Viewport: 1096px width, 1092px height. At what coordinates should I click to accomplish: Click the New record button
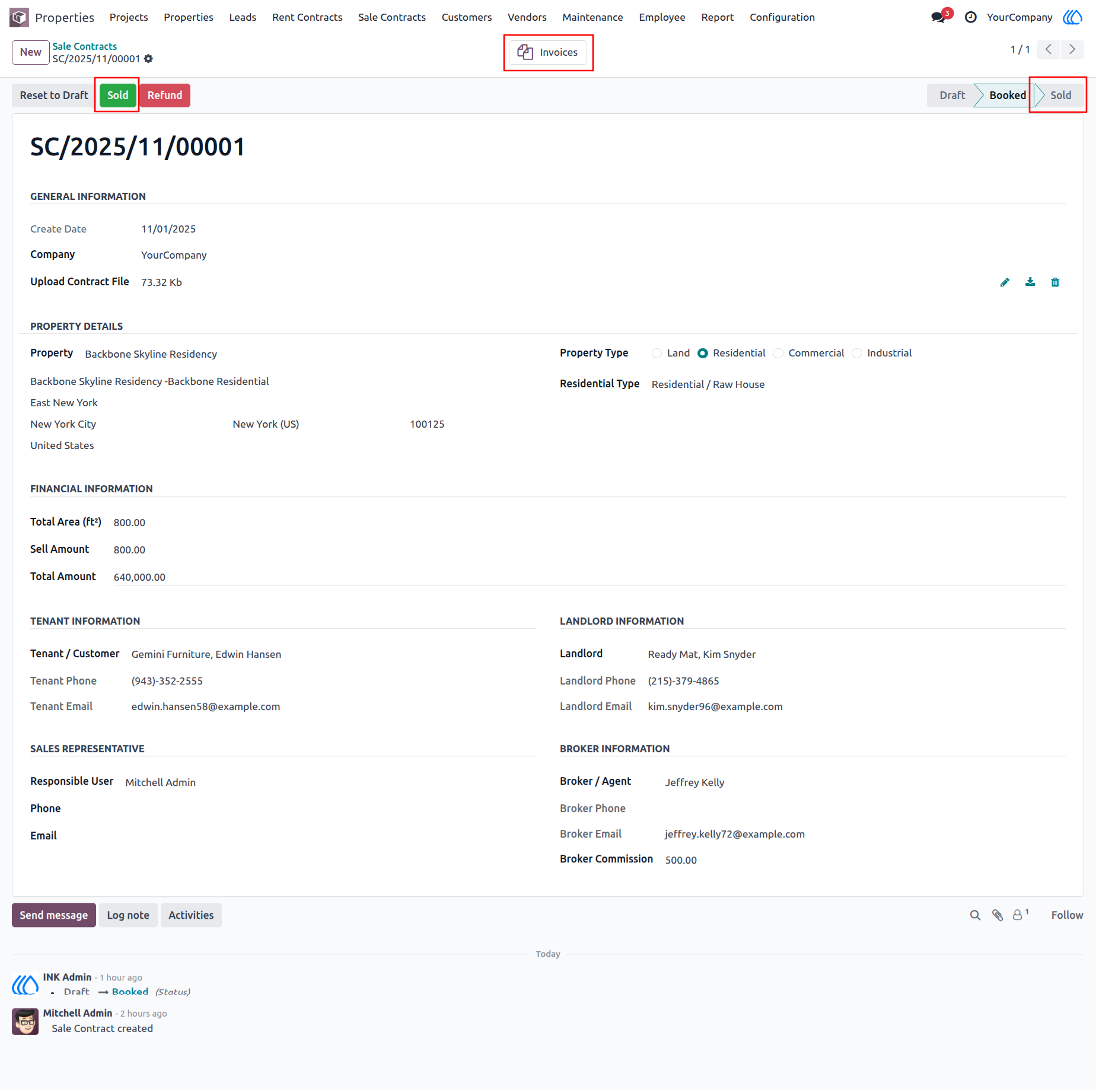point(30,52)
